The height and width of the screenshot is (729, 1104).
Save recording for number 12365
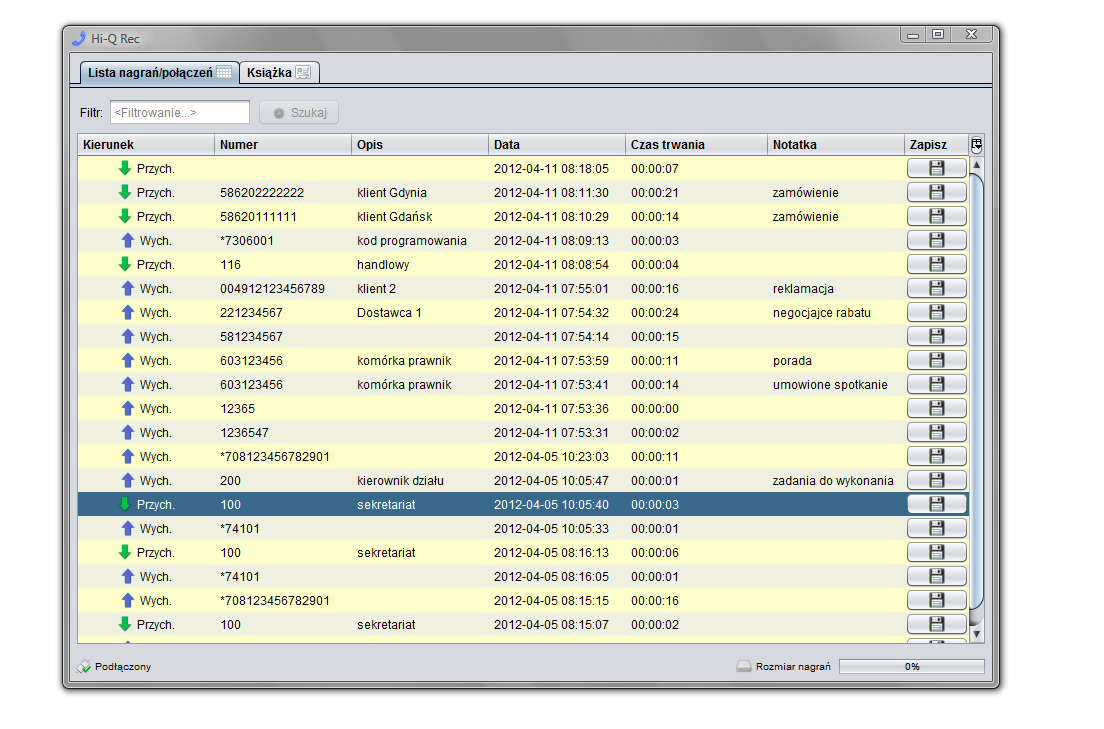936,407
